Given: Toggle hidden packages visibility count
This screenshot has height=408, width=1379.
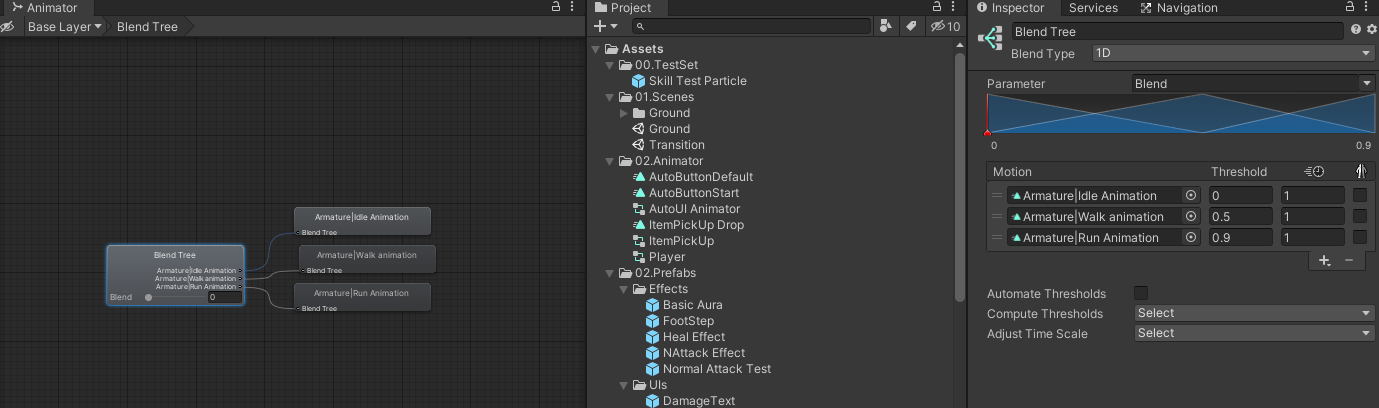Looking at the screenshot, I should tap(945, 27).
